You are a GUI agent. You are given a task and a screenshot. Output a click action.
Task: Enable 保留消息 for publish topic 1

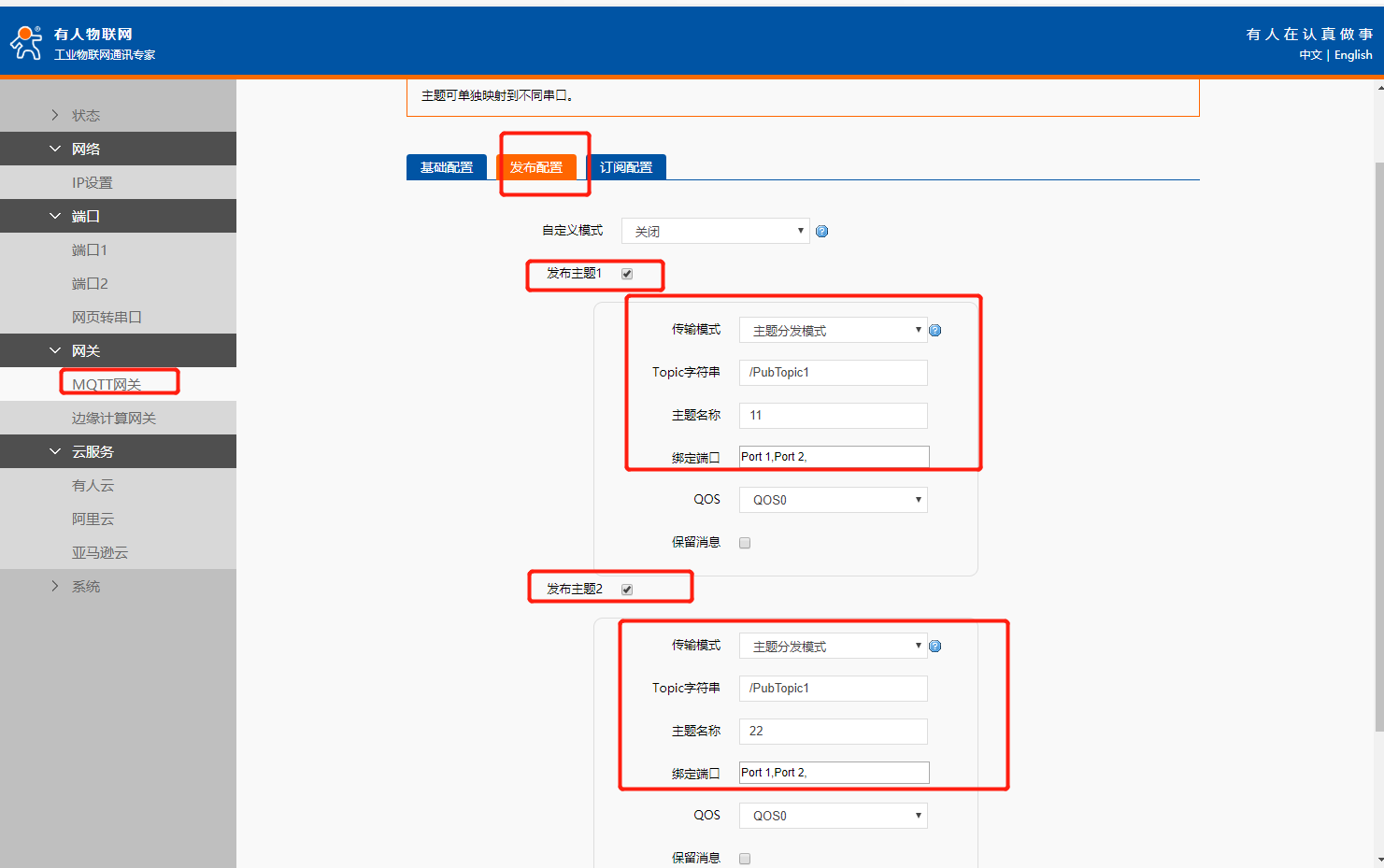(745, 543)
